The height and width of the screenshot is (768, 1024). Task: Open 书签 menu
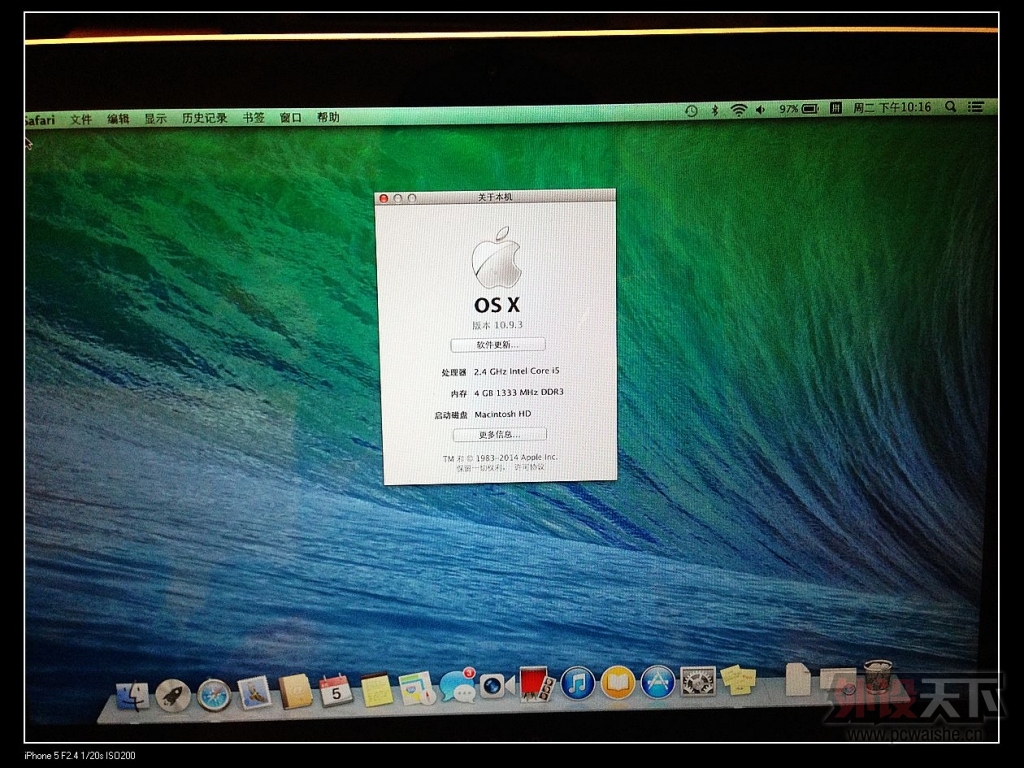[x=253, y=118]
